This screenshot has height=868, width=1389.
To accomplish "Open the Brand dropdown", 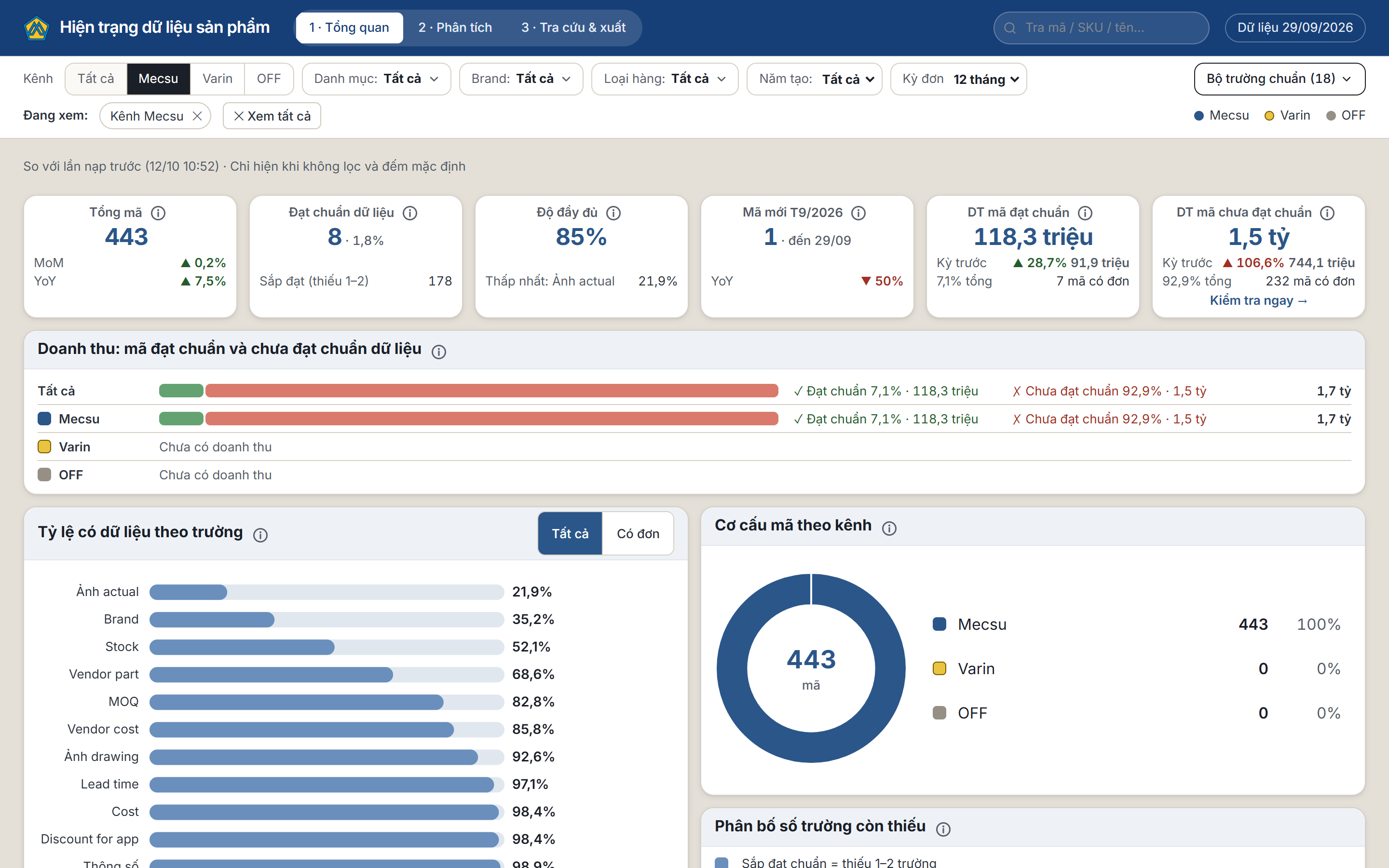I will 520,79.
